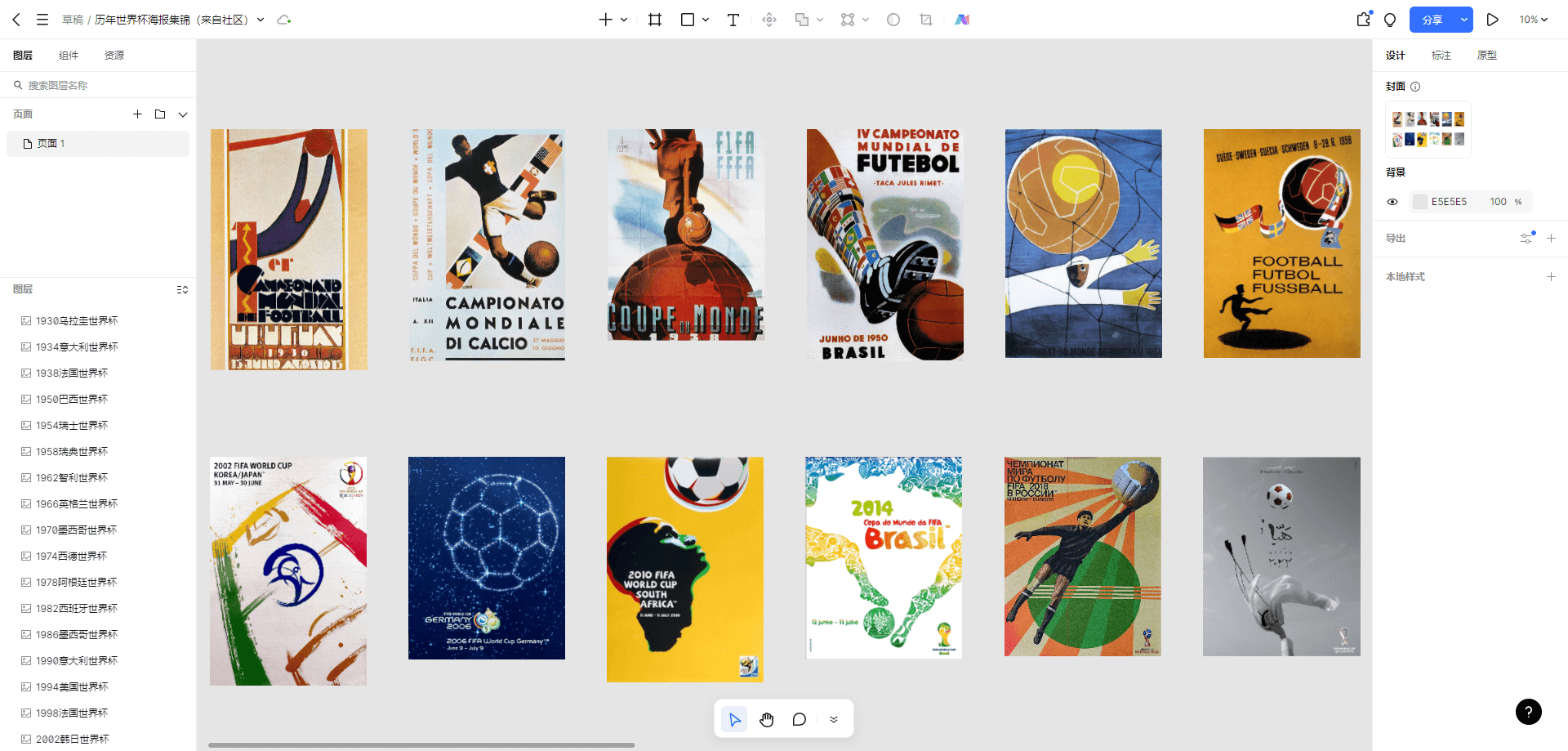The width and height of the screenshot is (1568, 751).
Task: Open the help question mark button
Action: [1529, 712]
